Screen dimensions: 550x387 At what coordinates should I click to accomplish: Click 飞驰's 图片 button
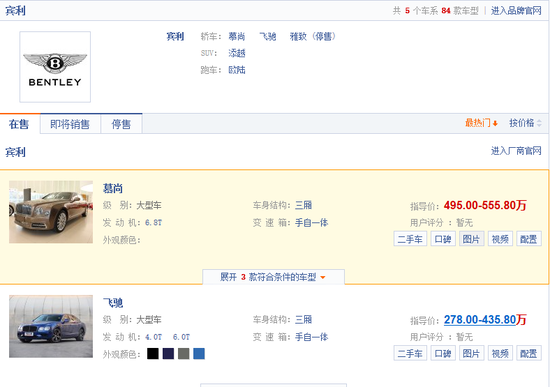coord(471,353)
